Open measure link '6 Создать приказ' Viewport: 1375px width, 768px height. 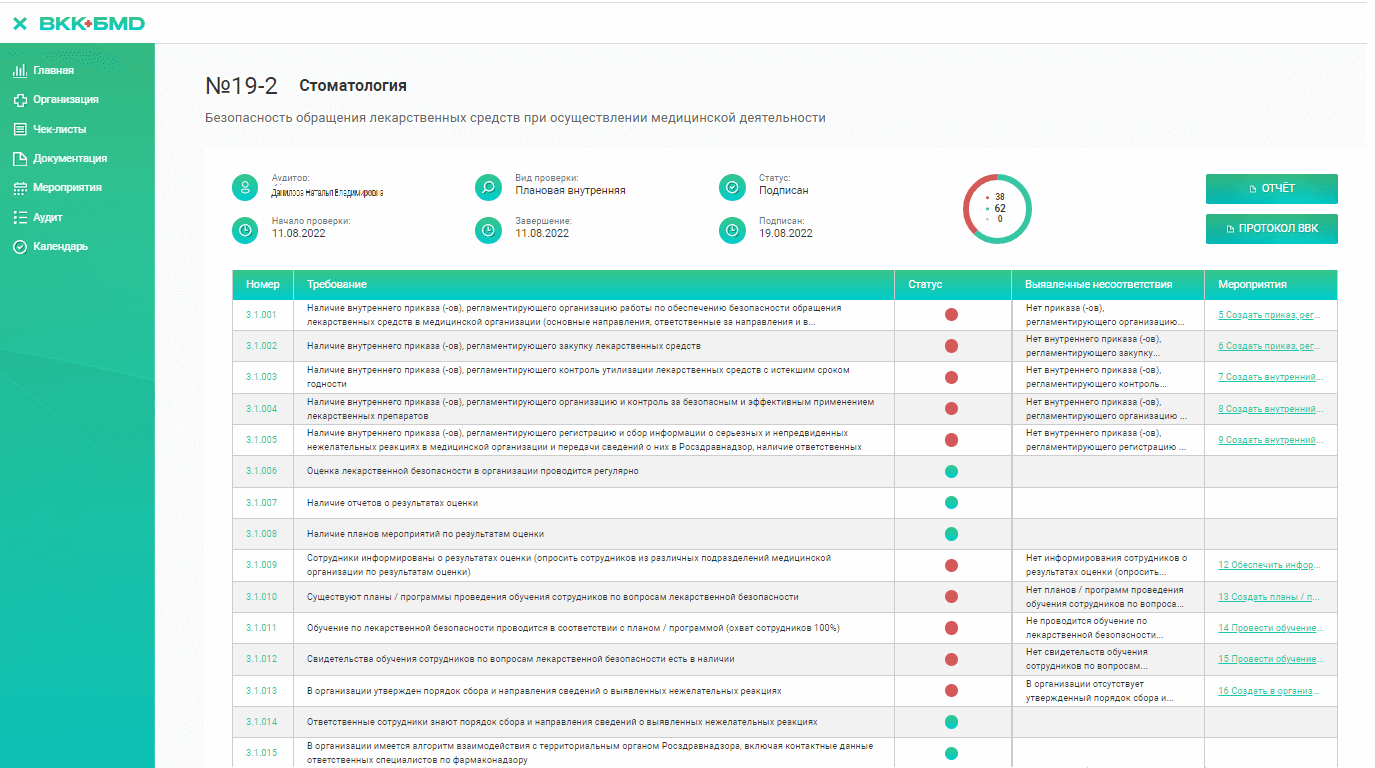pyautogui.click(x=1270, y=346)
